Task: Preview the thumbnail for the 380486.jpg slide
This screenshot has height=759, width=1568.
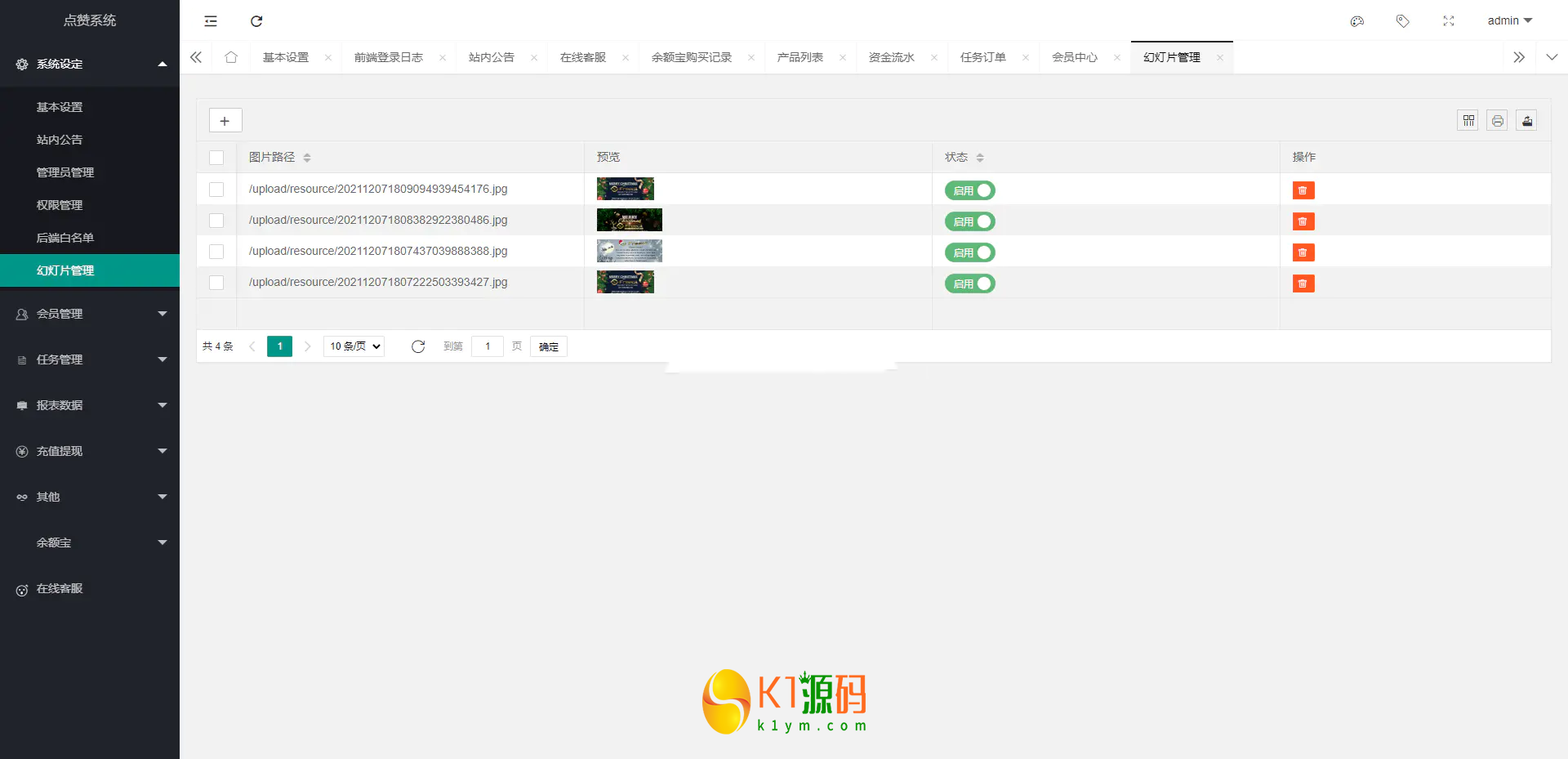Action: point(630,220)
